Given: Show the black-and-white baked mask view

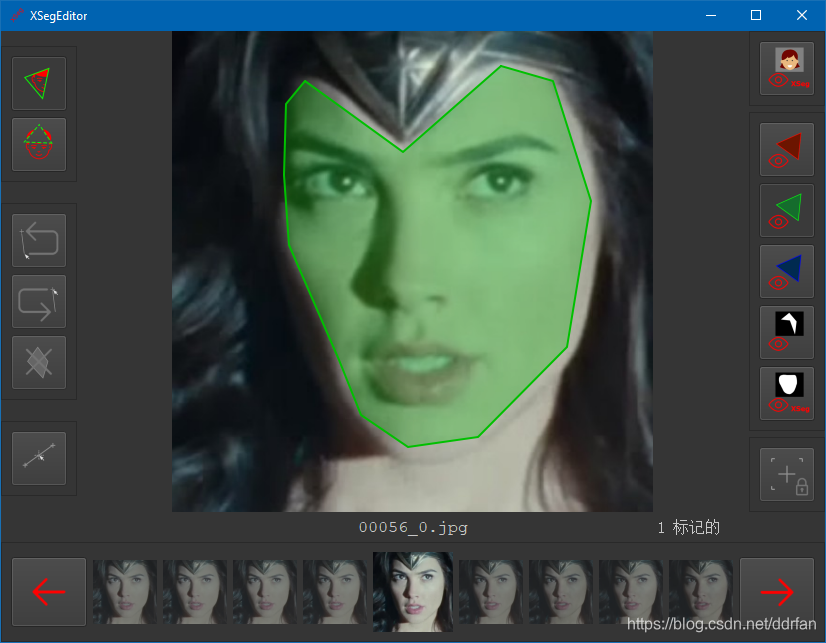Looking at the screenshot, I should 786,333.
